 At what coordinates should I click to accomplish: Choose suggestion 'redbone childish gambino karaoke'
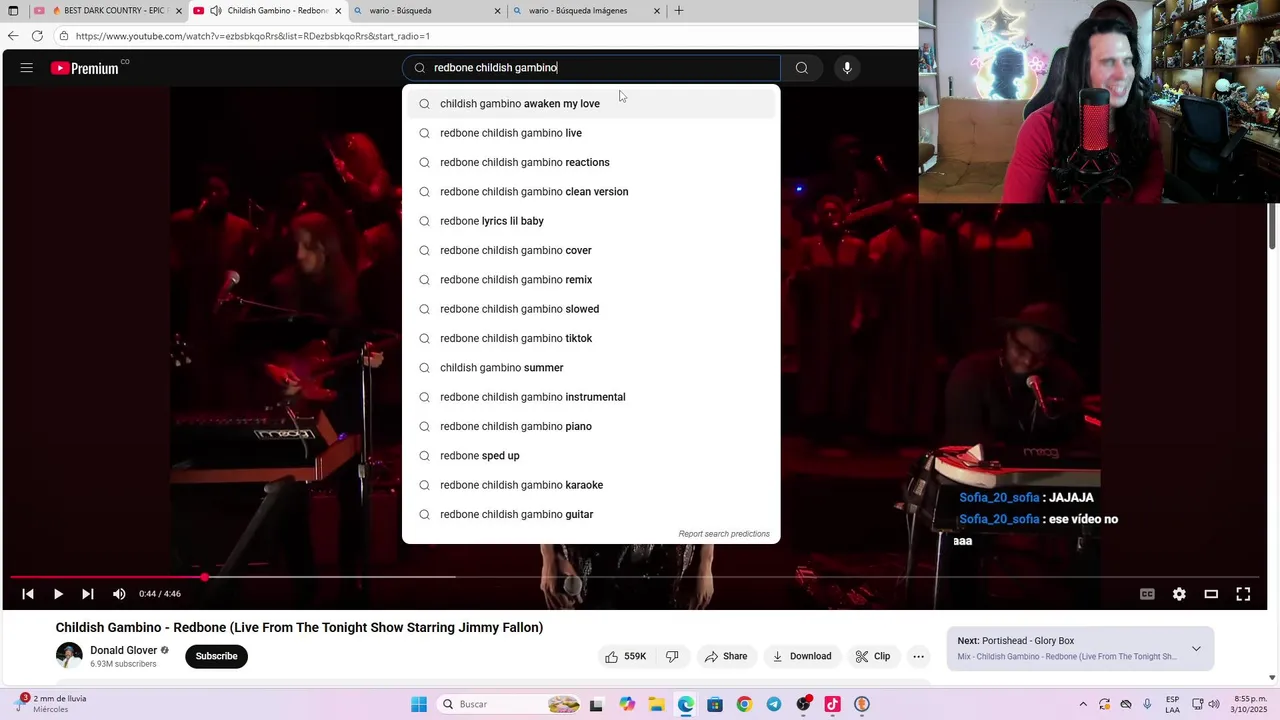(x=590, y=485)
